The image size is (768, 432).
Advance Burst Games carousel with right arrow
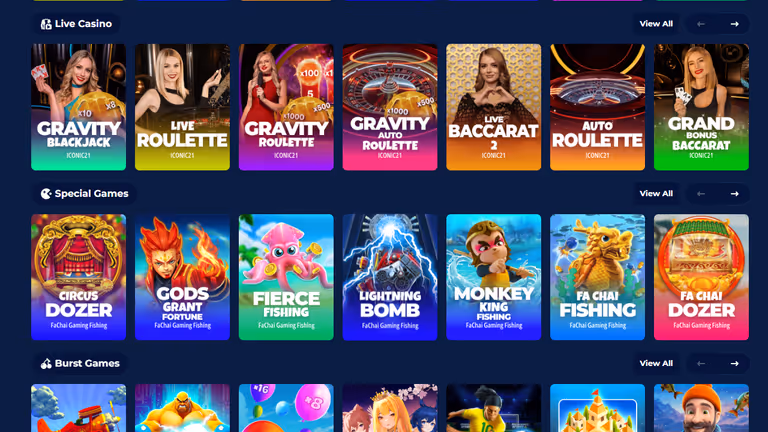pos(734,363)
